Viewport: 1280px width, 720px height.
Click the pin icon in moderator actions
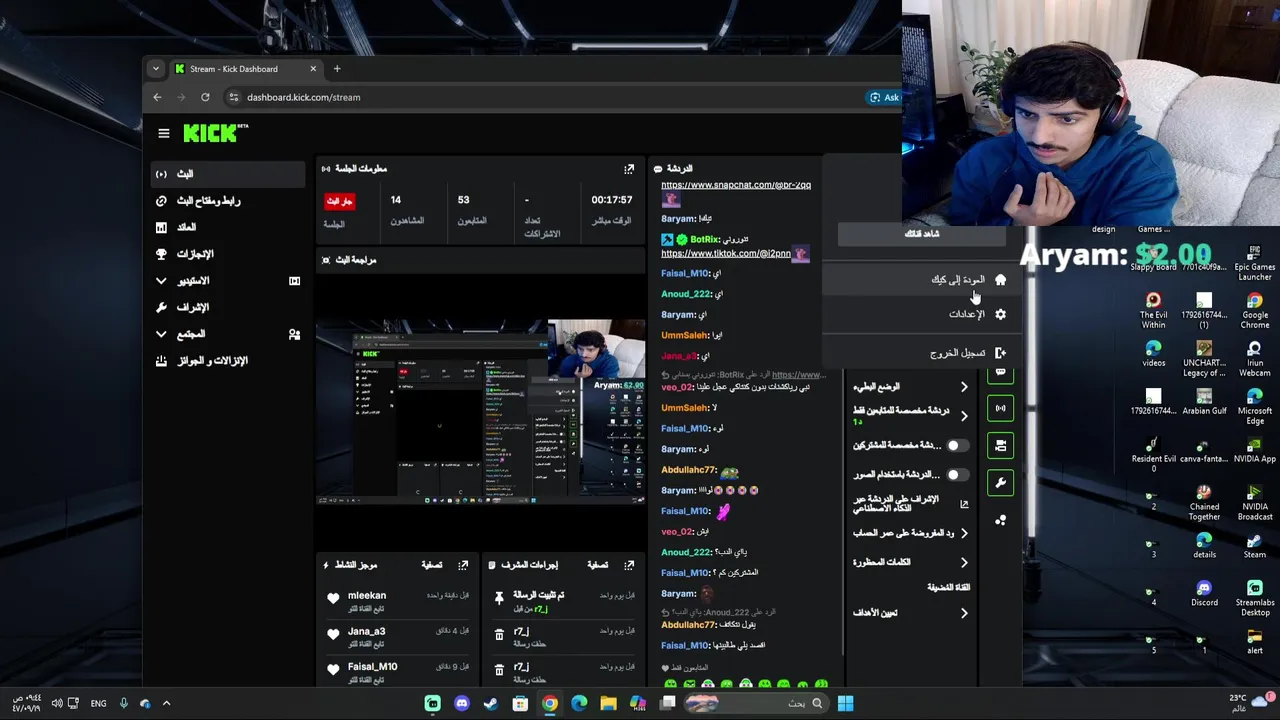(x=499, y=598)
